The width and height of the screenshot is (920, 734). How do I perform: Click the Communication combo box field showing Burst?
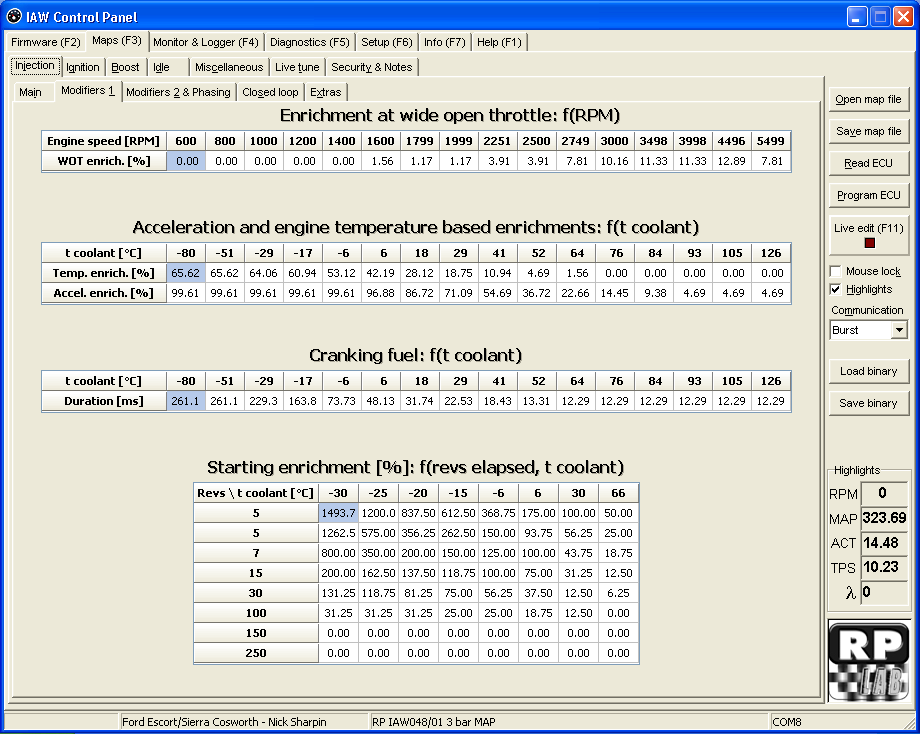click(x=869, y=330)
